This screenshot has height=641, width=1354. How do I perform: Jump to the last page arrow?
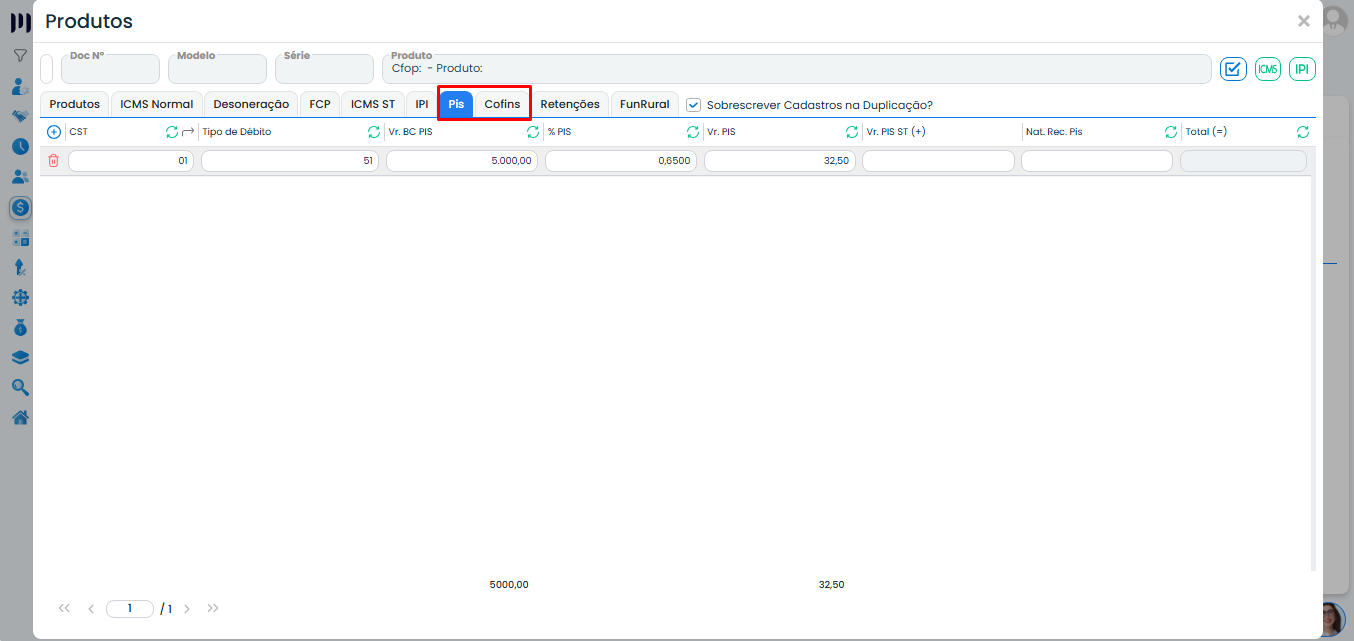pos(213,609)
